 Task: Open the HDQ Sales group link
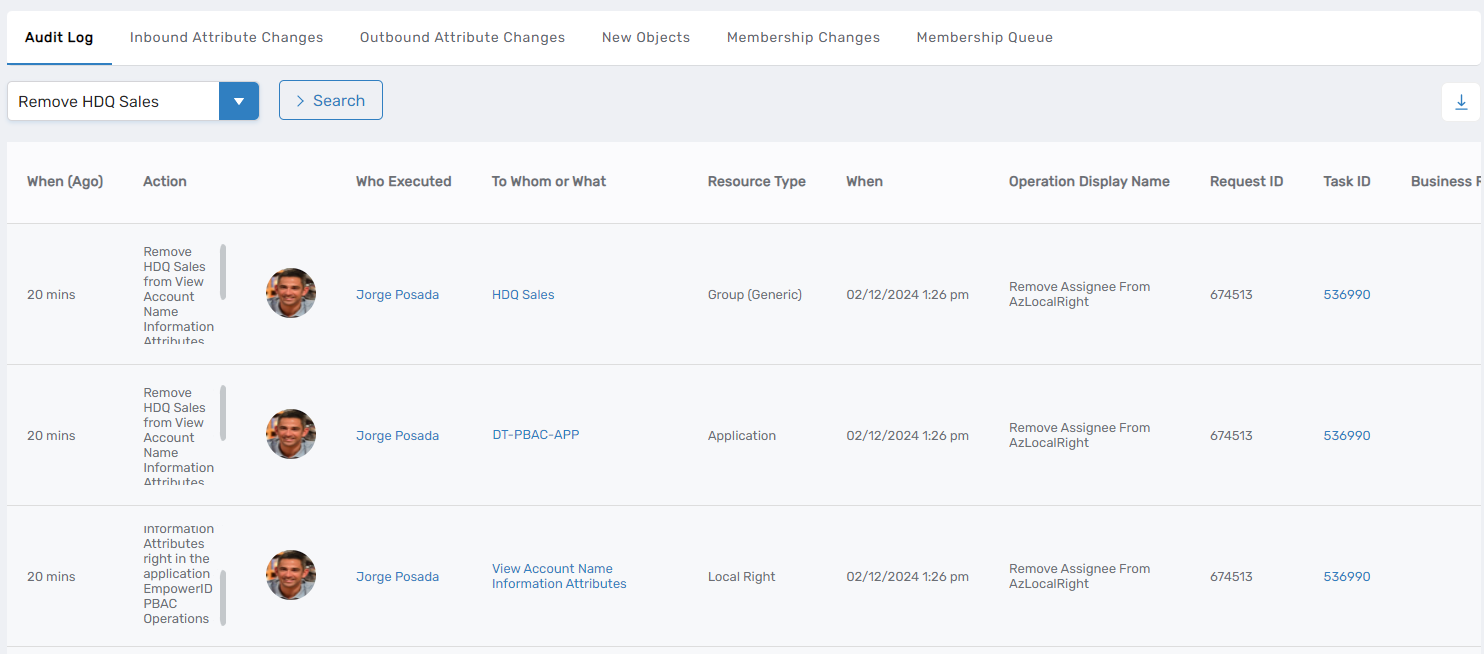[522, 295]
